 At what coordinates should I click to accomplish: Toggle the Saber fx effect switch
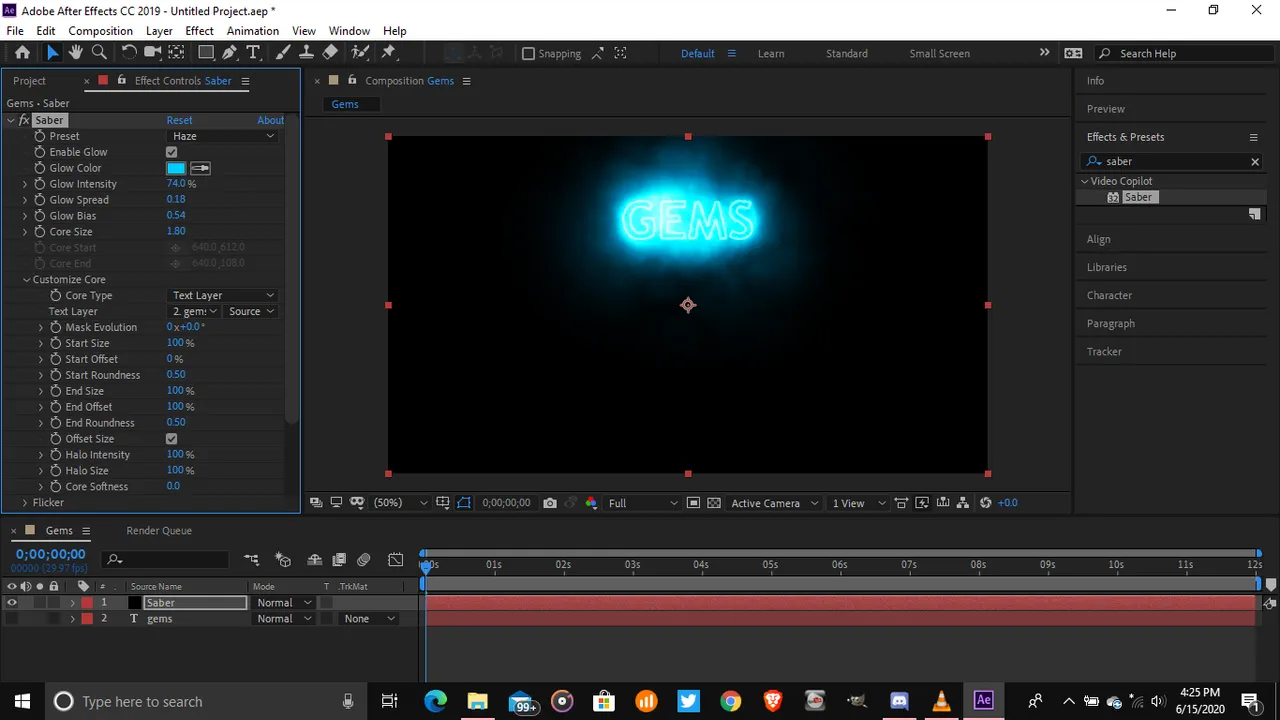tap(24, 120)
